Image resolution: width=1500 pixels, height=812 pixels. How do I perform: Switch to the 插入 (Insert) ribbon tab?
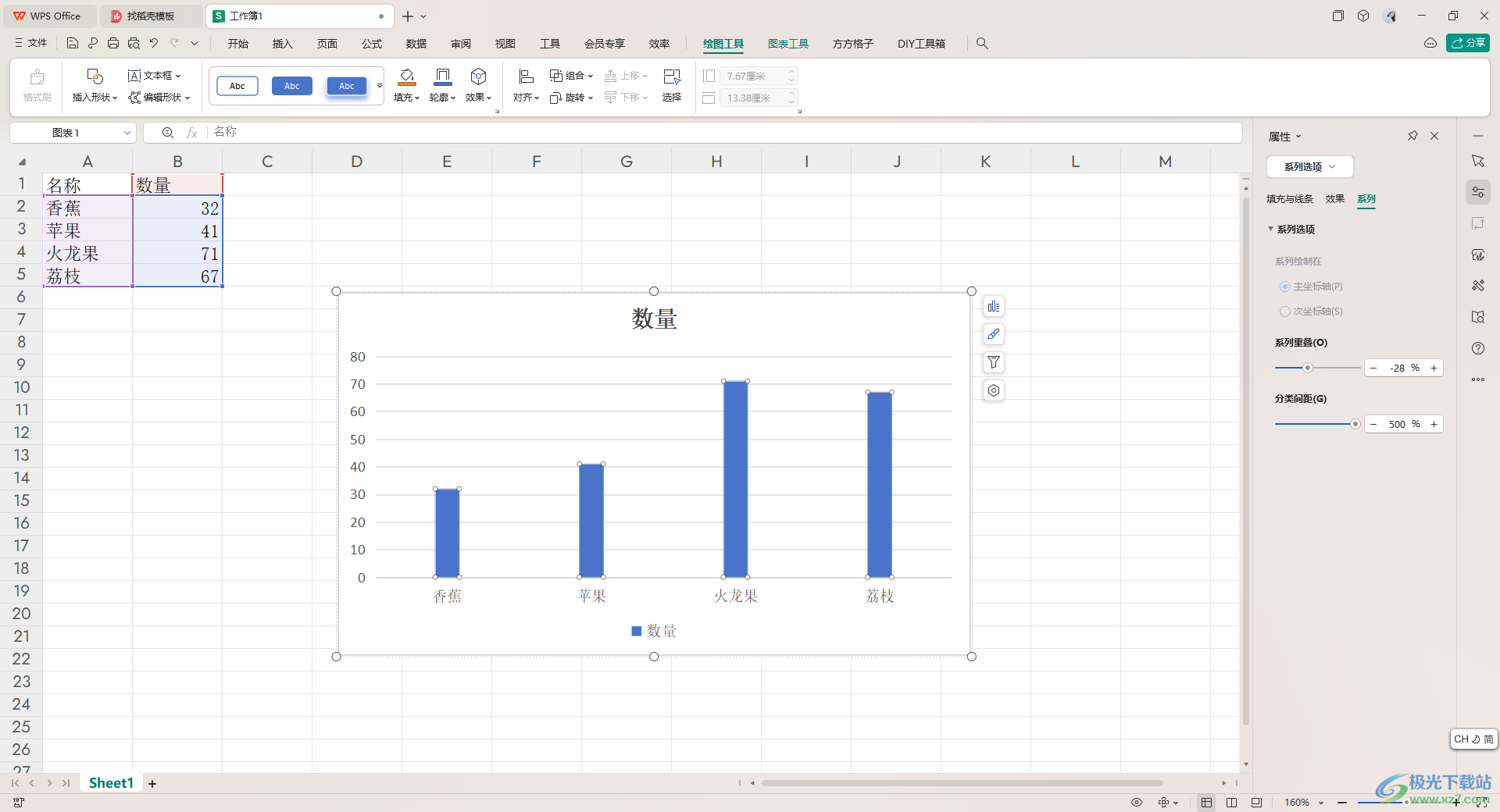[283, 44]
